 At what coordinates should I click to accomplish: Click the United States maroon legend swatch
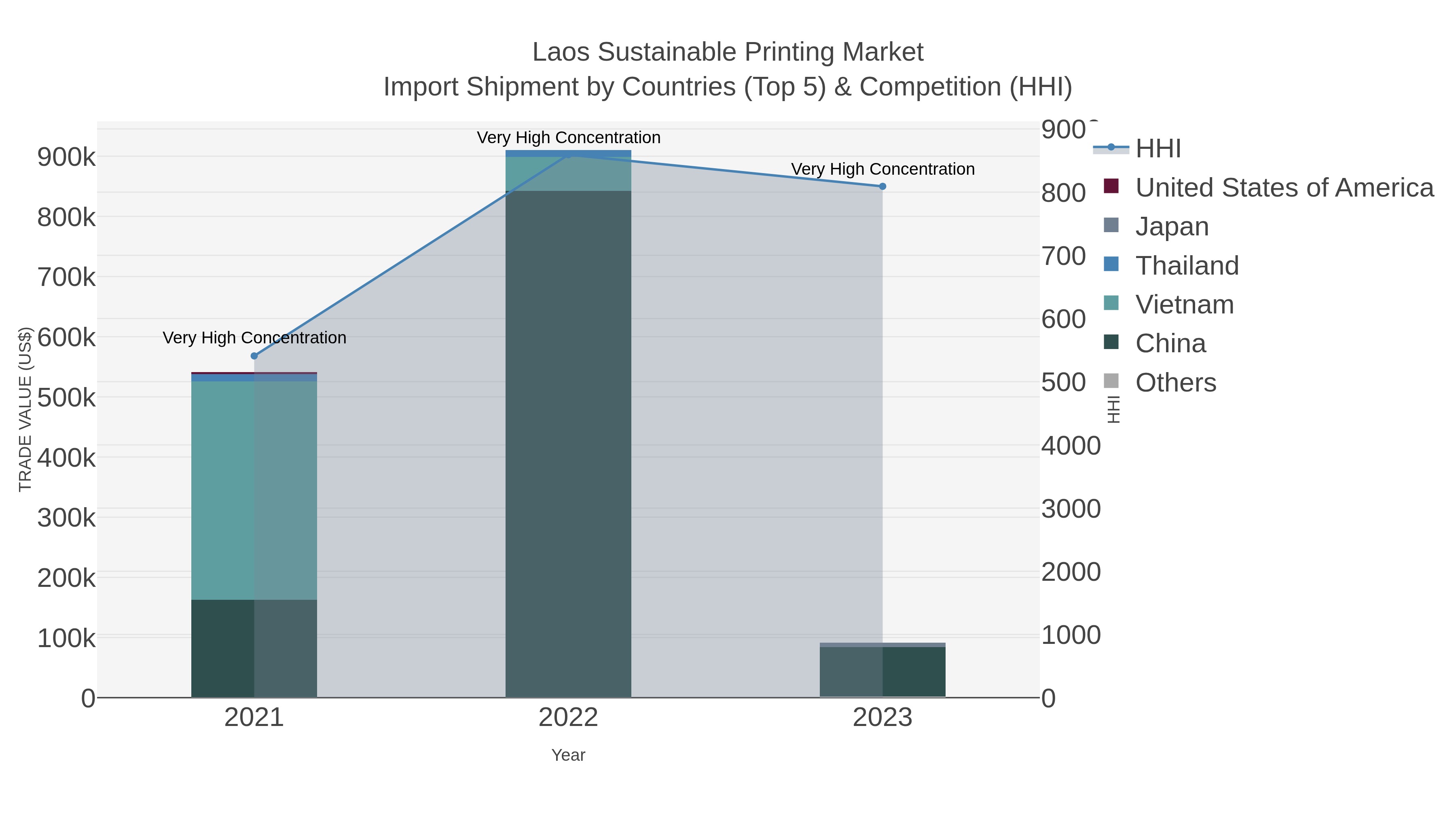pyautogui.click(x=1111, y=186)
